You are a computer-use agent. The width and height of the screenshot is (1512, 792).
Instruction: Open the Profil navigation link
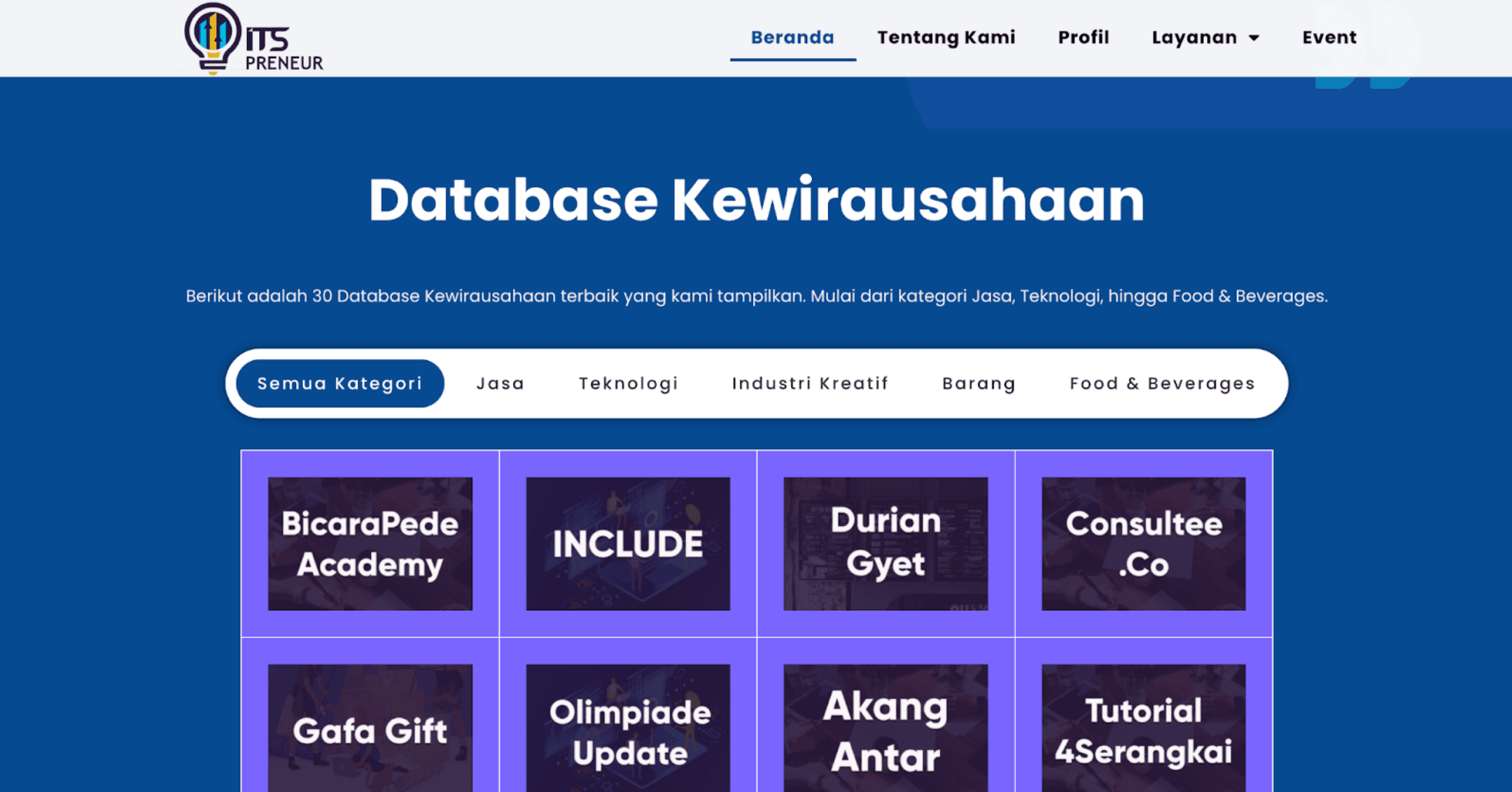click(1083, 37)
